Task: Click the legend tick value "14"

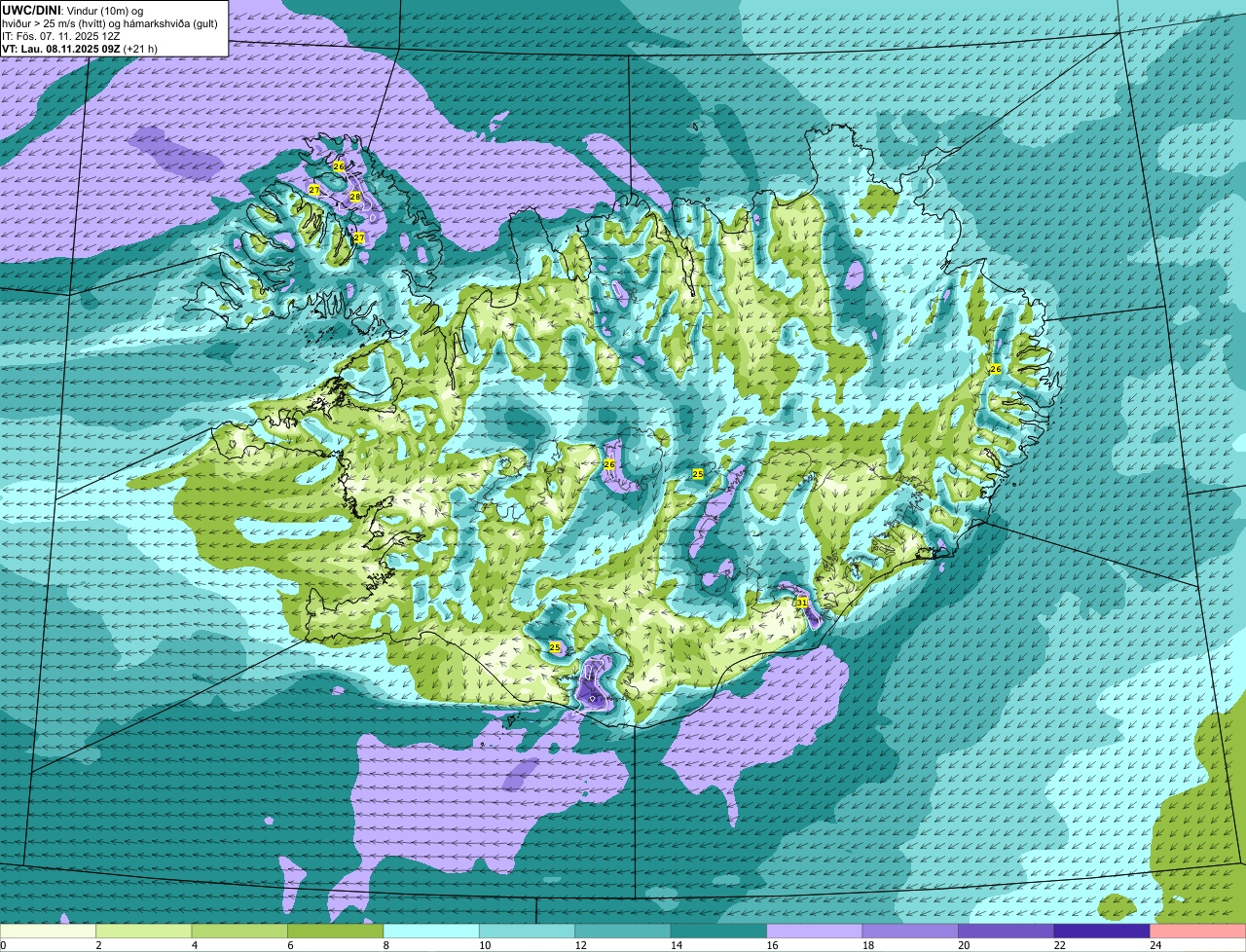Action: (677, 945)
